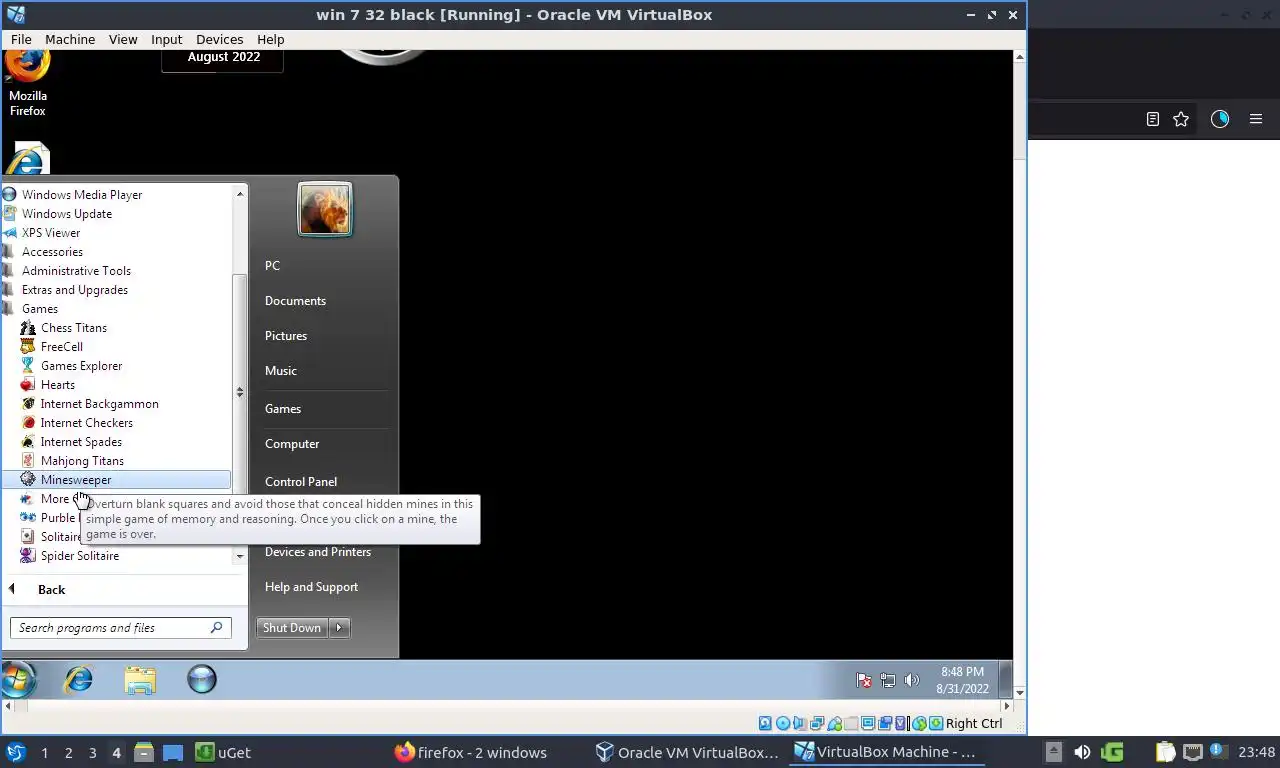Click VirtualBox optical drive status icon
Screen dimensions: 1280x768
coord(783,723)
